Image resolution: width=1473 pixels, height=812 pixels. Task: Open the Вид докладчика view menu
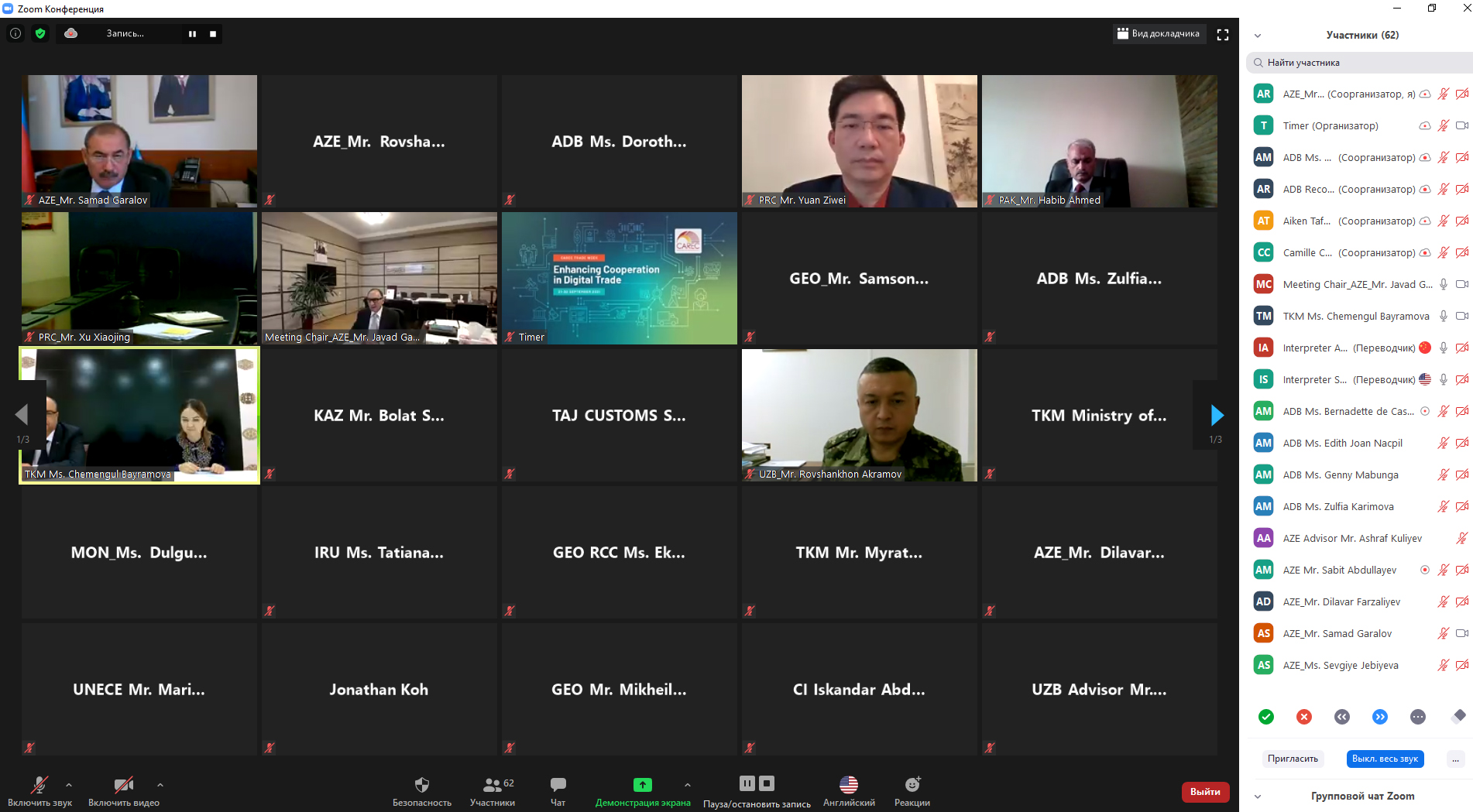(1159, 34)
